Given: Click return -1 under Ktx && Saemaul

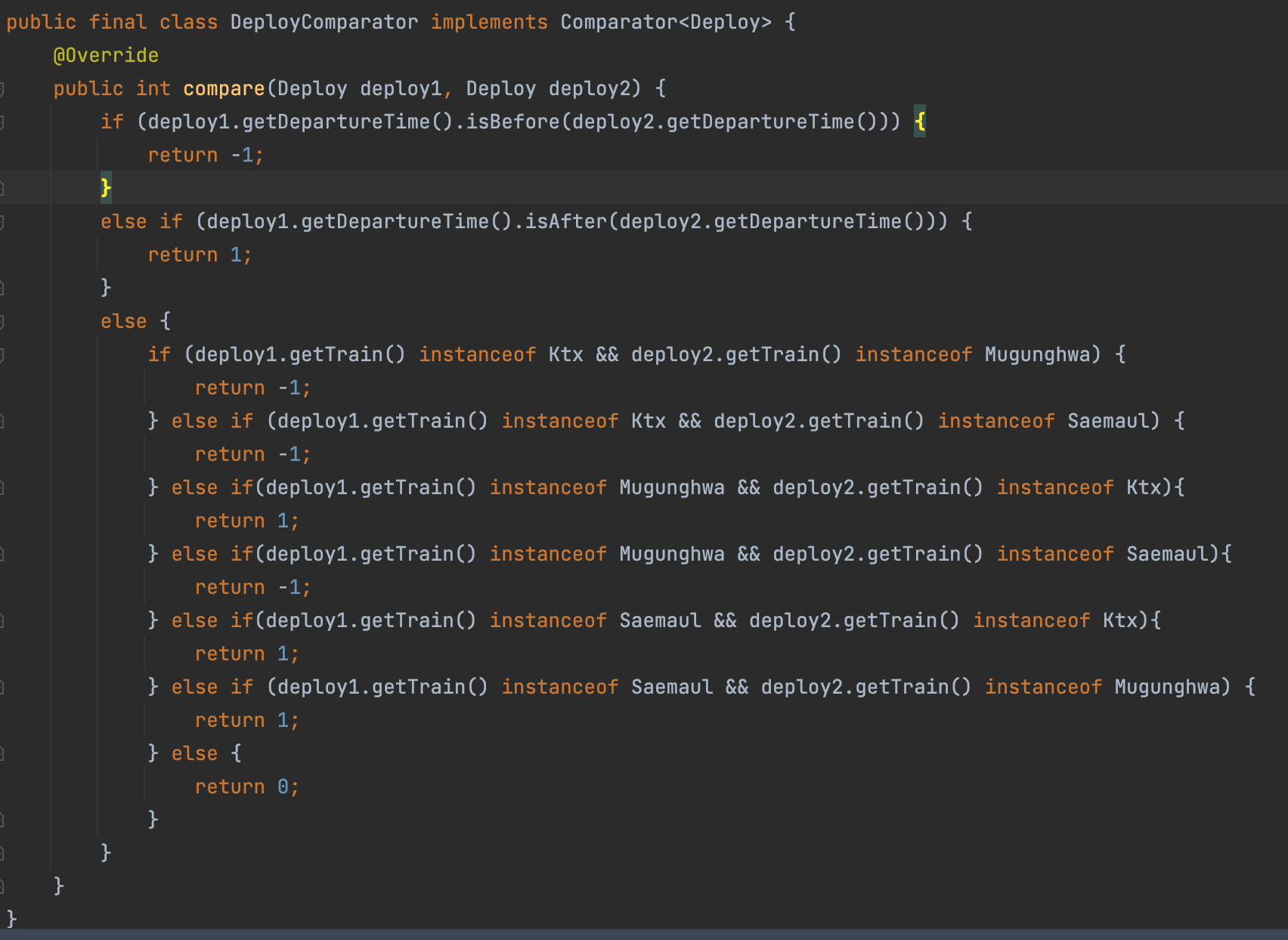Looking at the screenshot, I should point(252,454).
